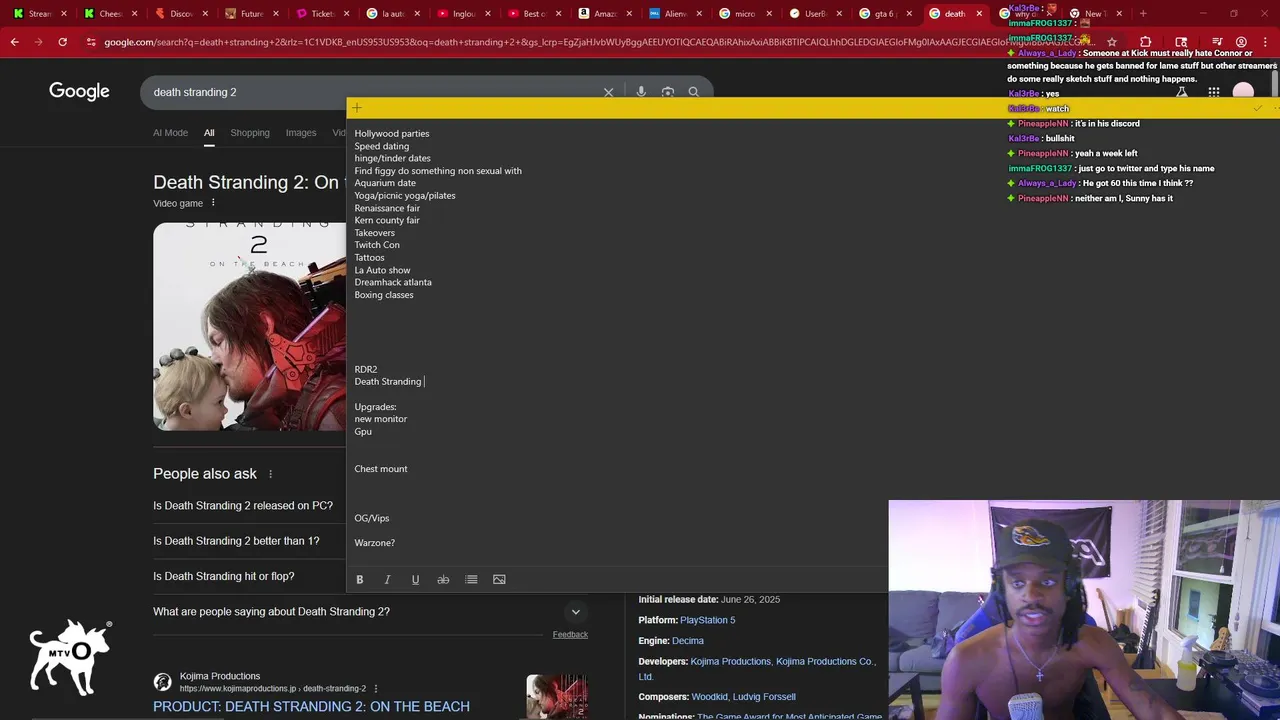Toggle strikethrough formatting in sticky note

click(x=443, y=580)
